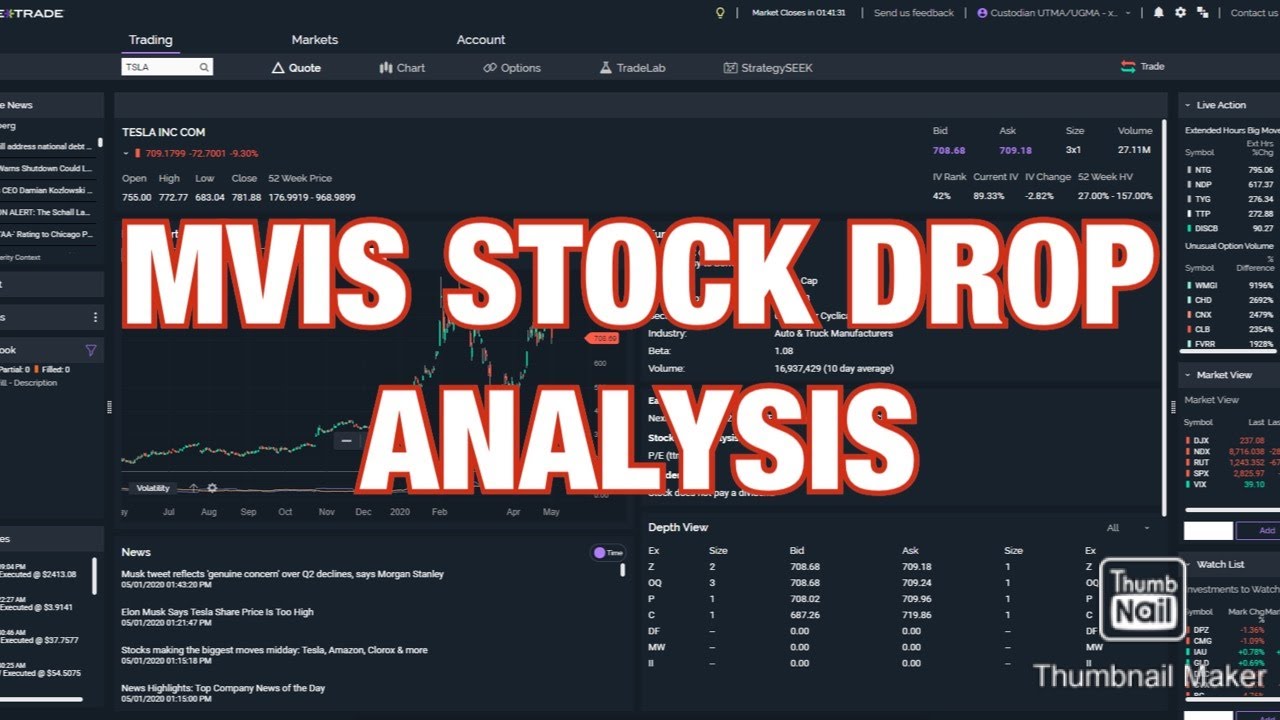Collapse the Live Action panel
The image size is (1280, 720).
1187,105
